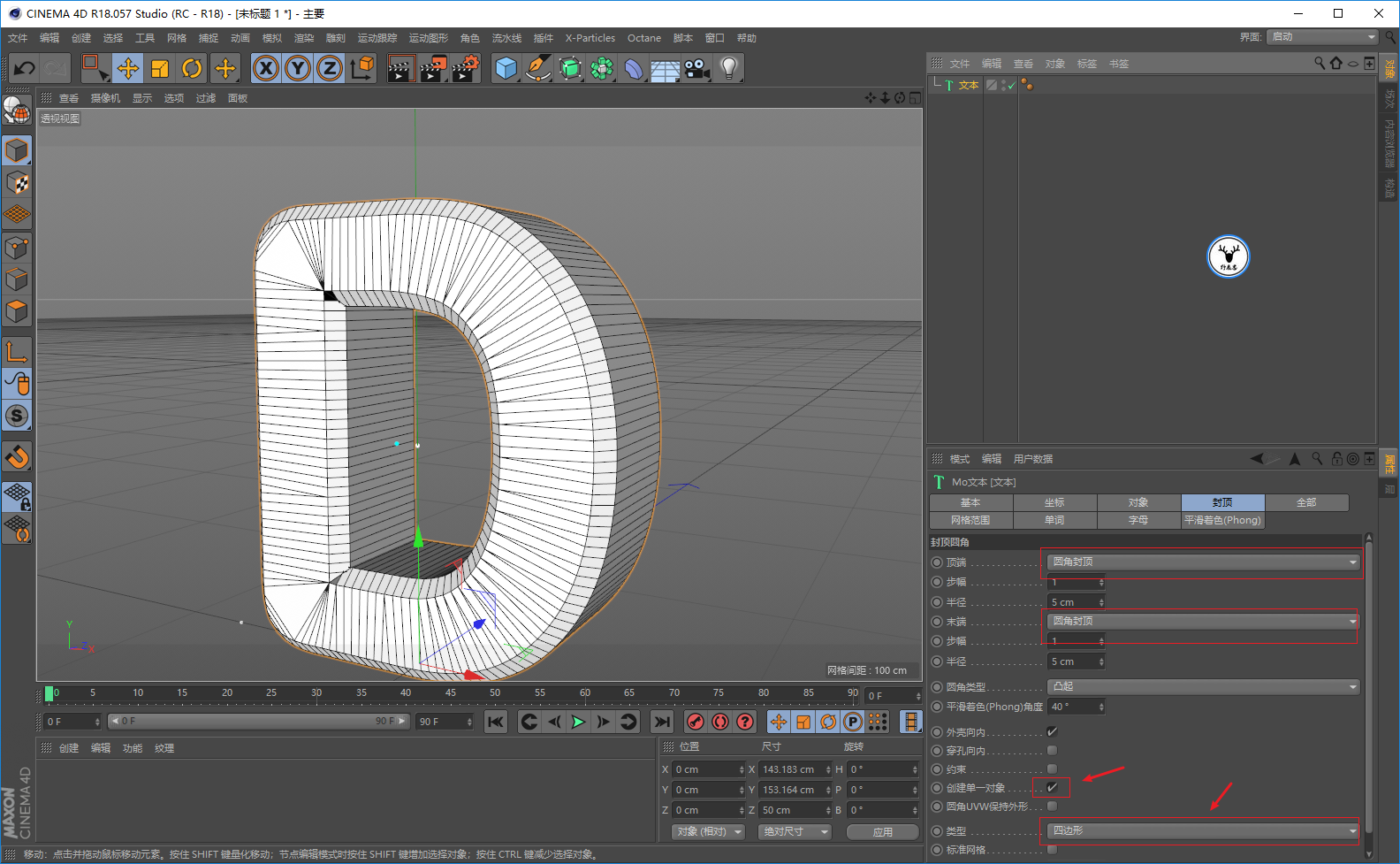Switch to the 平滑着色(Phong) tab

coord(1222,520)
